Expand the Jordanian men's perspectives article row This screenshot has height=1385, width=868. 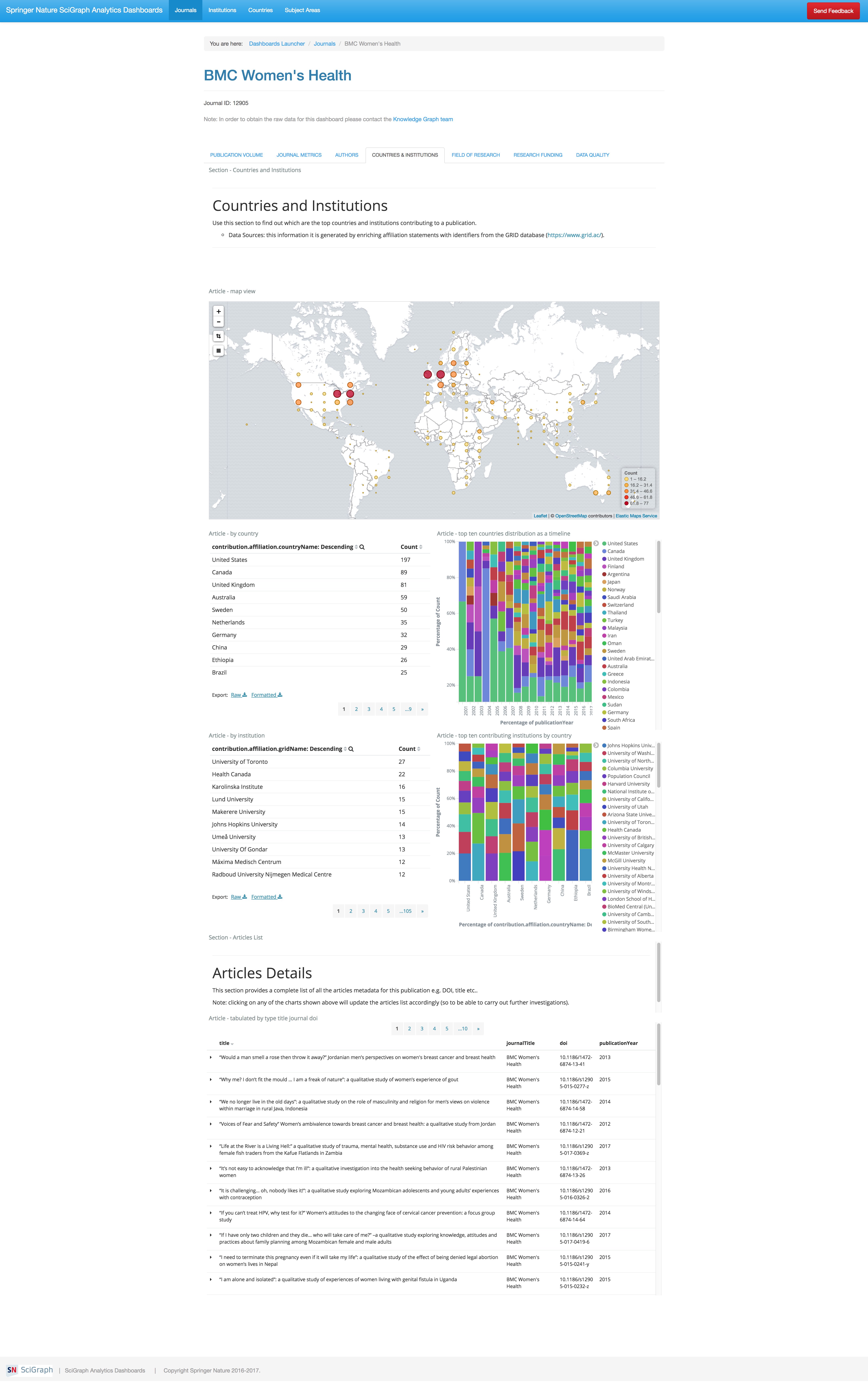tap(211, 1057)
